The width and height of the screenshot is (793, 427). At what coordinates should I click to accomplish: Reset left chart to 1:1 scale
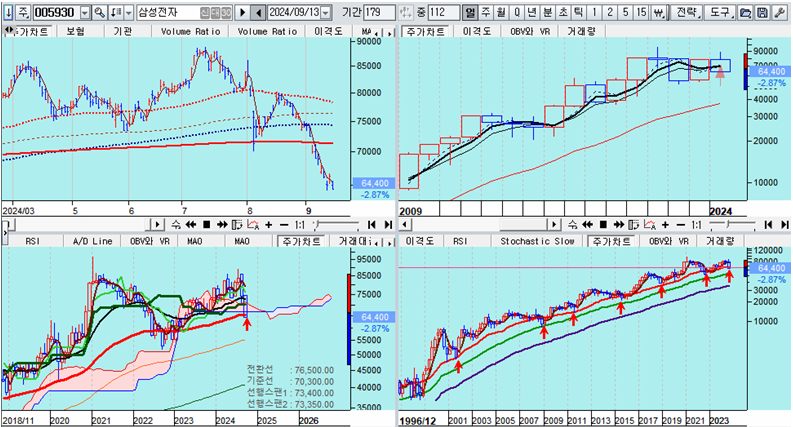[x=300, y=225]
